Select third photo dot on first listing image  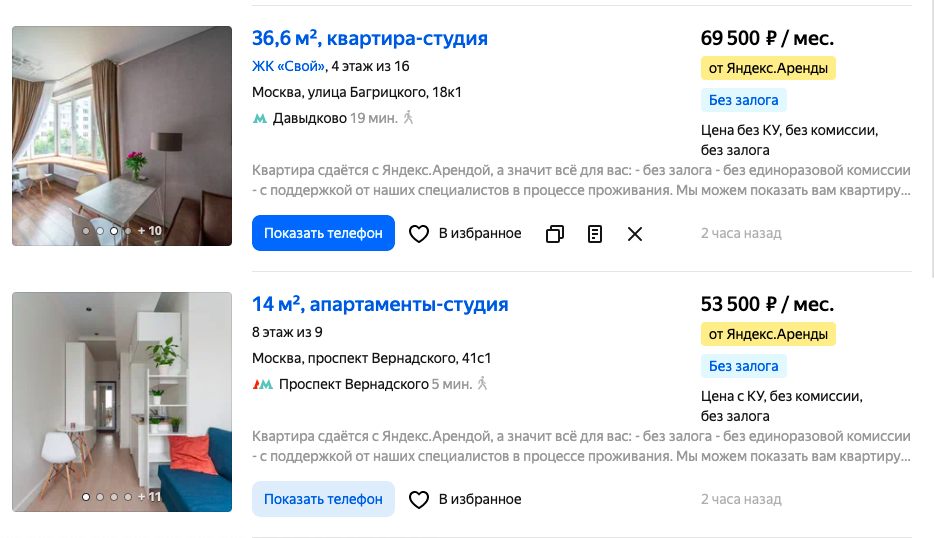114,231
